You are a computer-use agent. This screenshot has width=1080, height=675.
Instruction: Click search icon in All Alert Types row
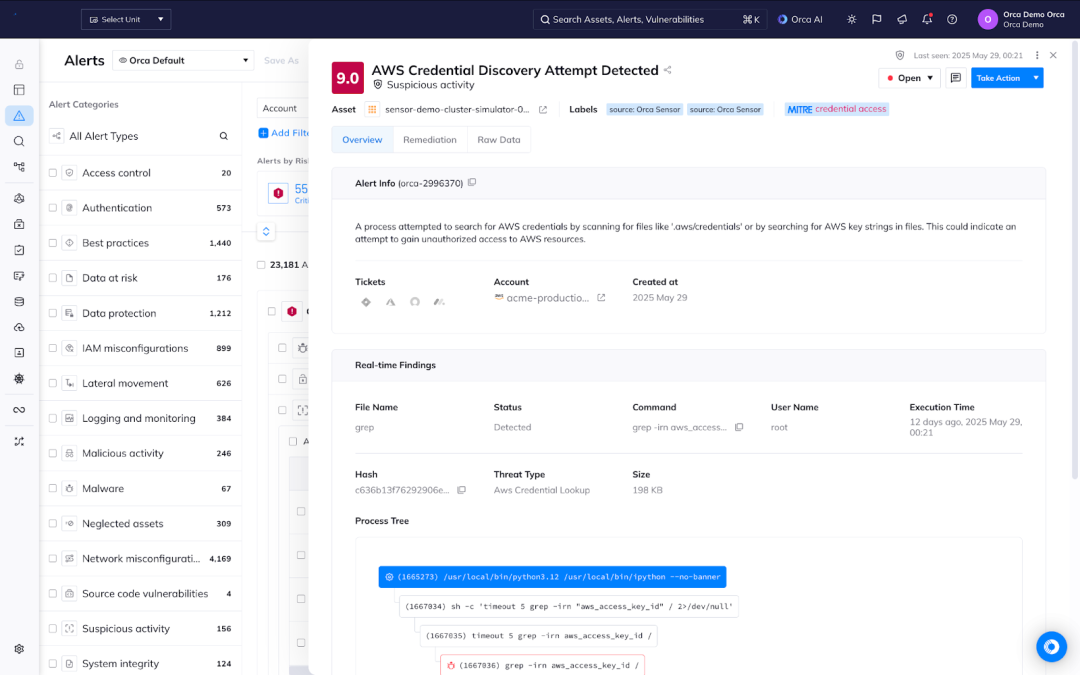coord(224,136)
